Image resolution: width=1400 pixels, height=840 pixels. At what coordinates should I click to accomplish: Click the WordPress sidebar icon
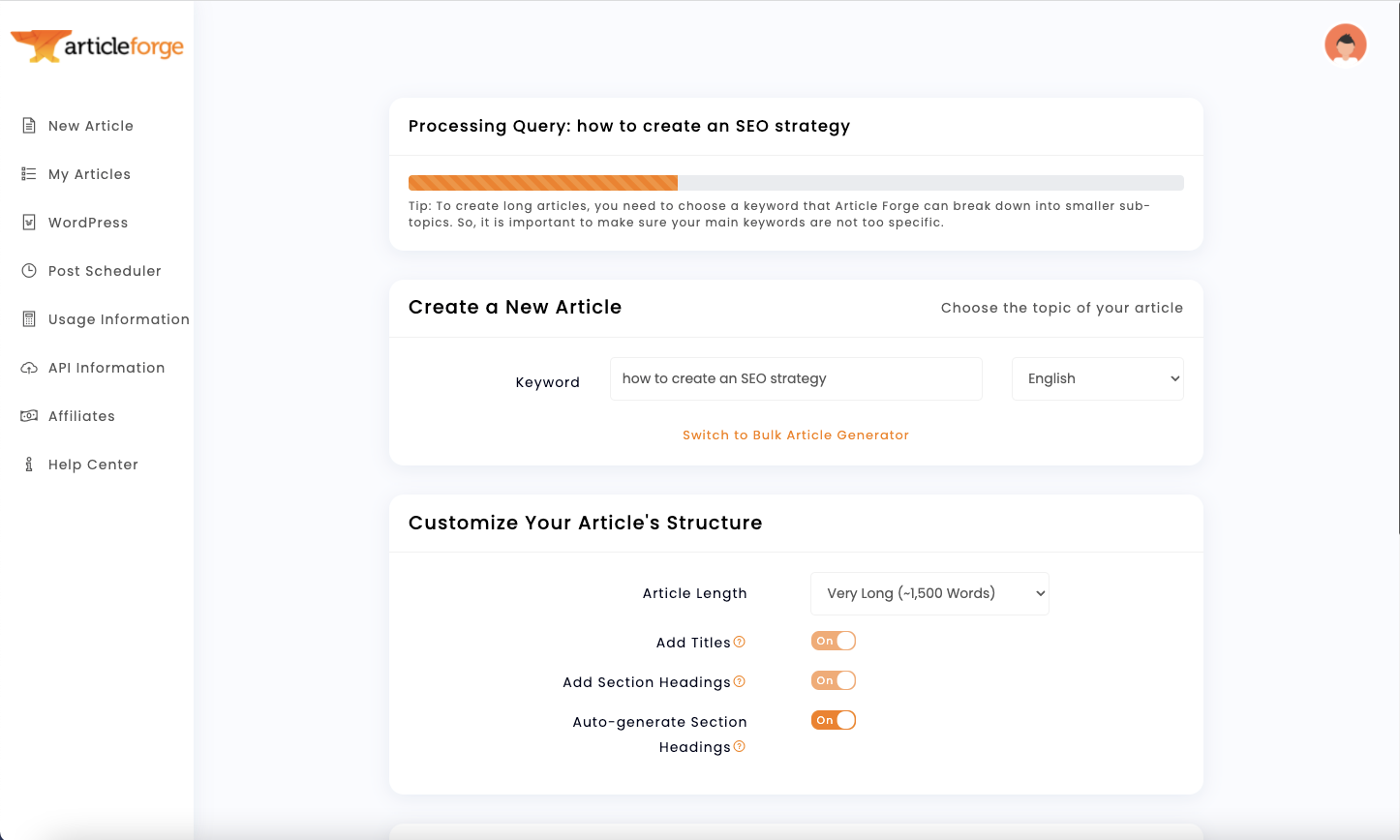[28, 222]
